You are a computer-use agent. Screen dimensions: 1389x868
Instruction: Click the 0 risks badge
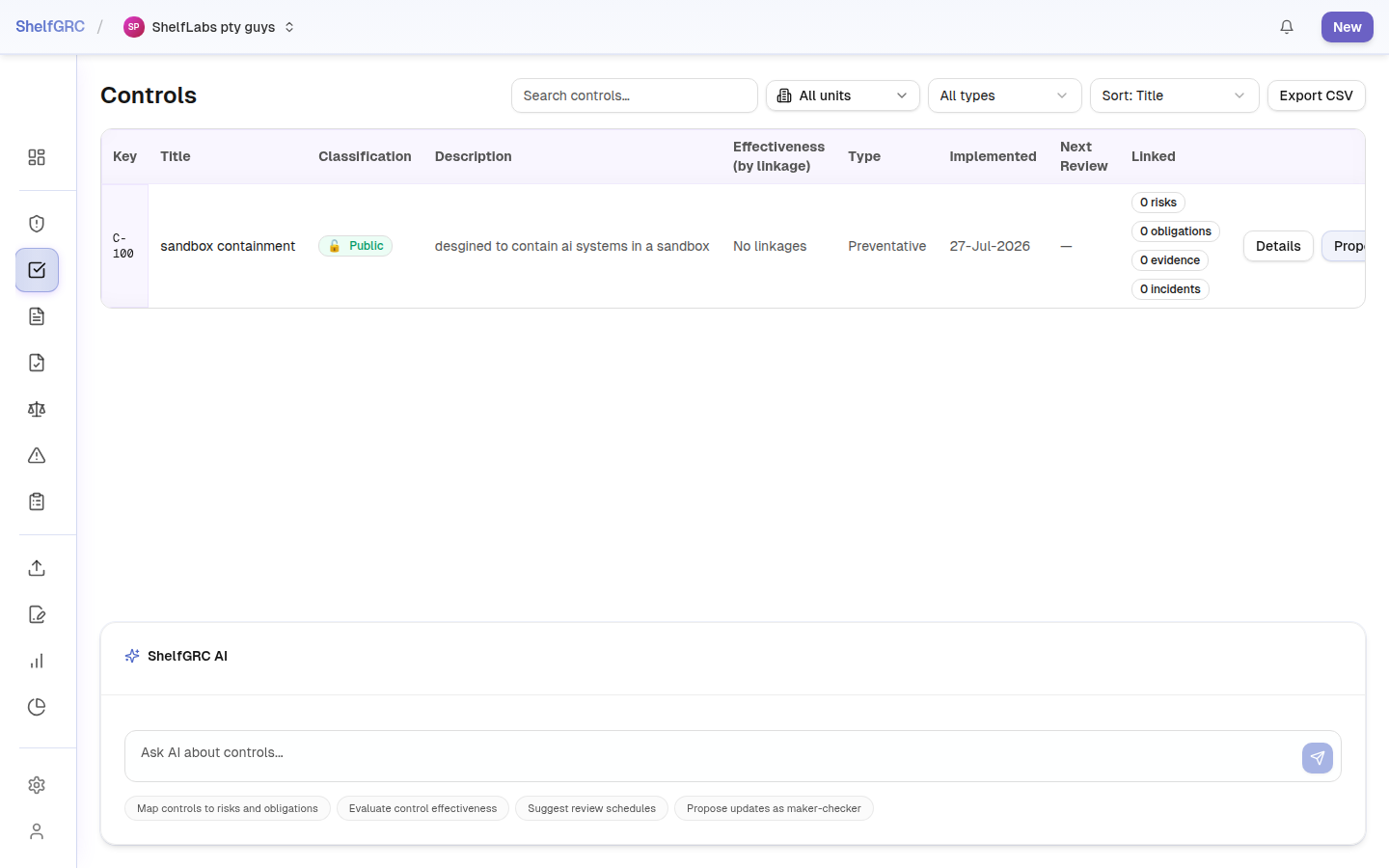pos(1158,203)
